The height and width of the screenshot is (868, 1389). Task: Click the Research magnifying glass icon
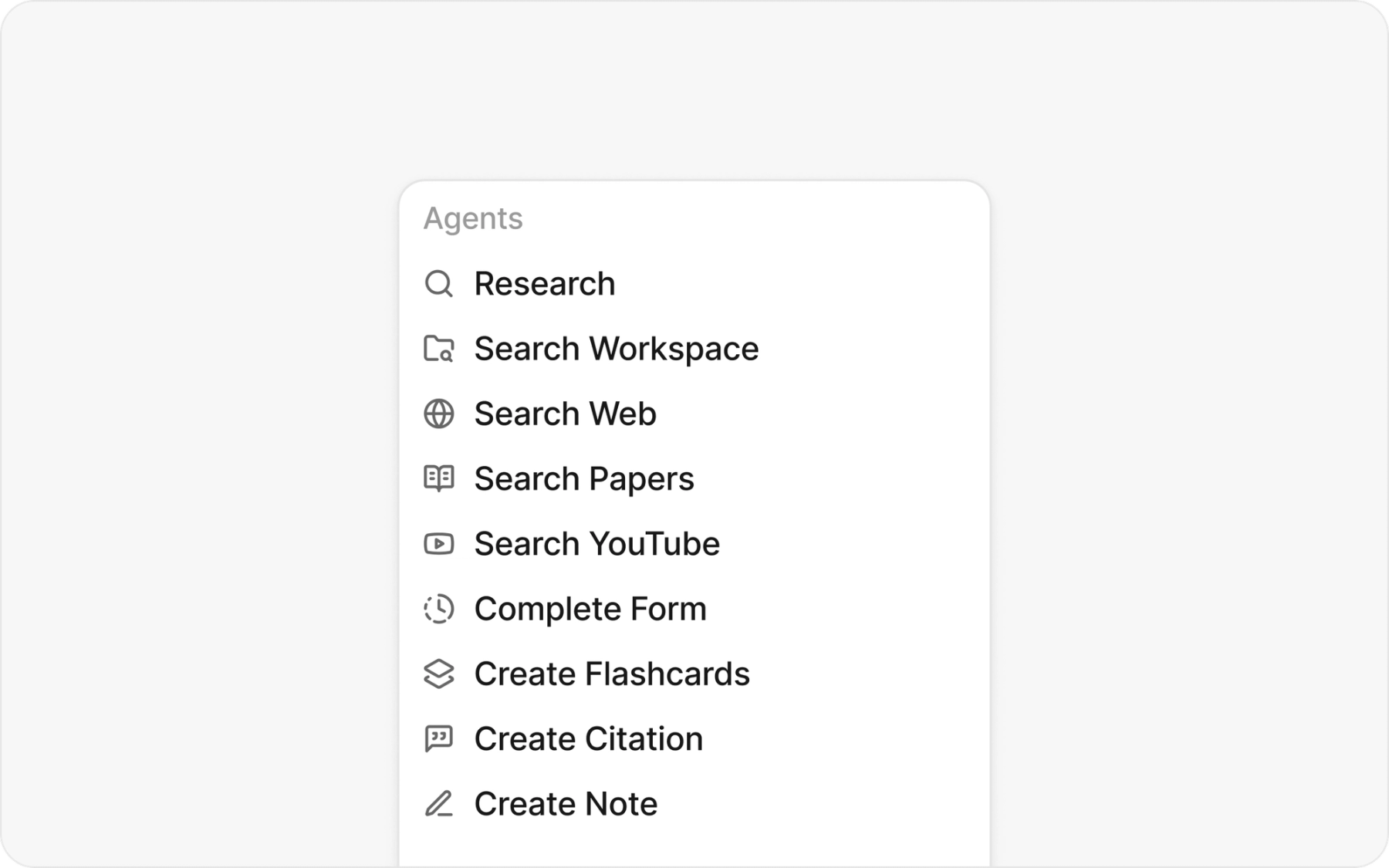pyautogui.click(x=438, y=284)
